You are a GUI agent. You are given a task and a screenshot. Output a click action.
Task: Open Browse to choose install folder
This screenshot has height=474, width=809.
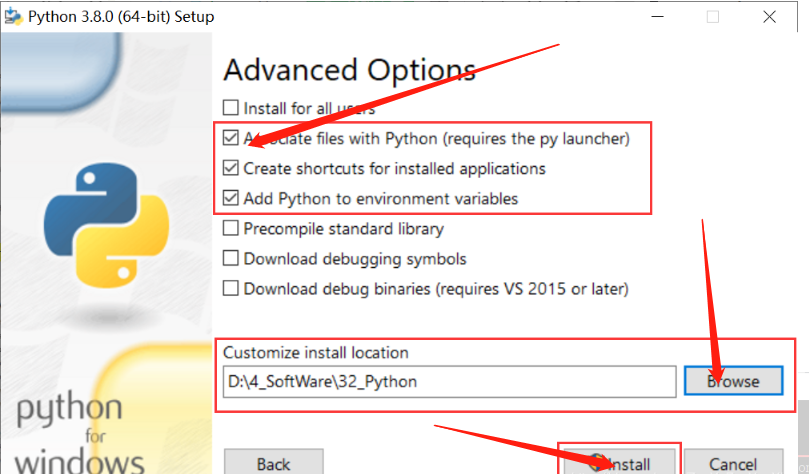point(733,381)
